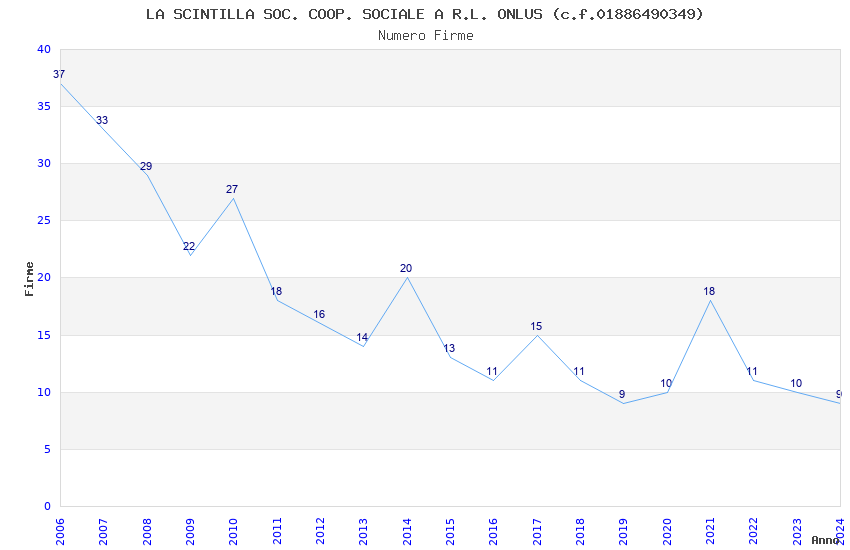The width and height of the screenshot is (850, 550).
Task: Click the 2014 peak labeled 20
Action: [406, 269]
